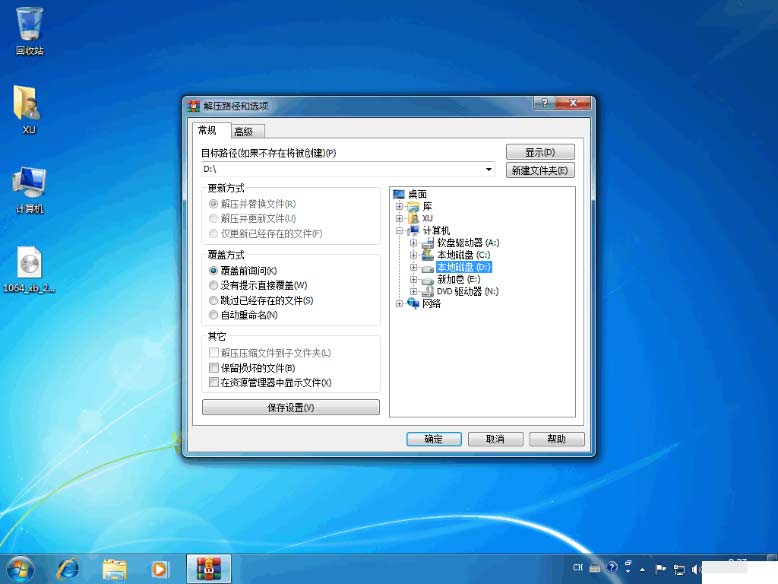Screen dimensions: 778x584
Task: Expand the new volume (E:) node
Action: (413, 279)
